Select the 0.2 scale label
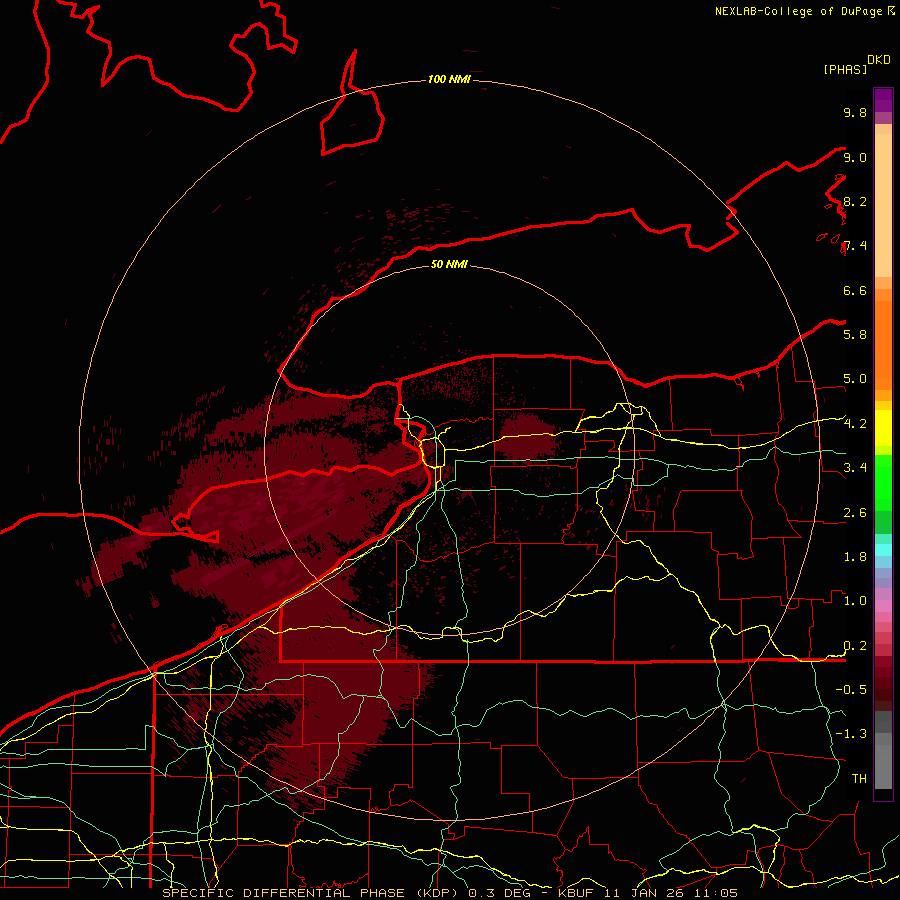Image resolution: width=900 pixels, height=900 pixels. point(855,646)
